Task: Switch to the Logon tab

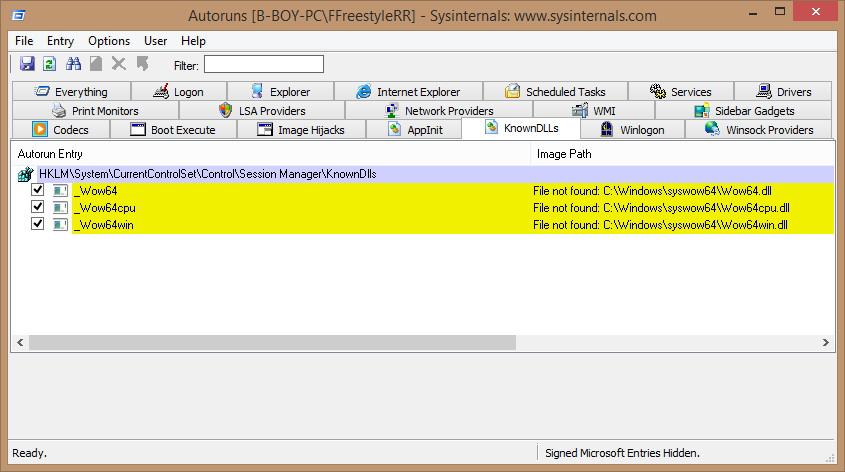Action: (179, 92)
